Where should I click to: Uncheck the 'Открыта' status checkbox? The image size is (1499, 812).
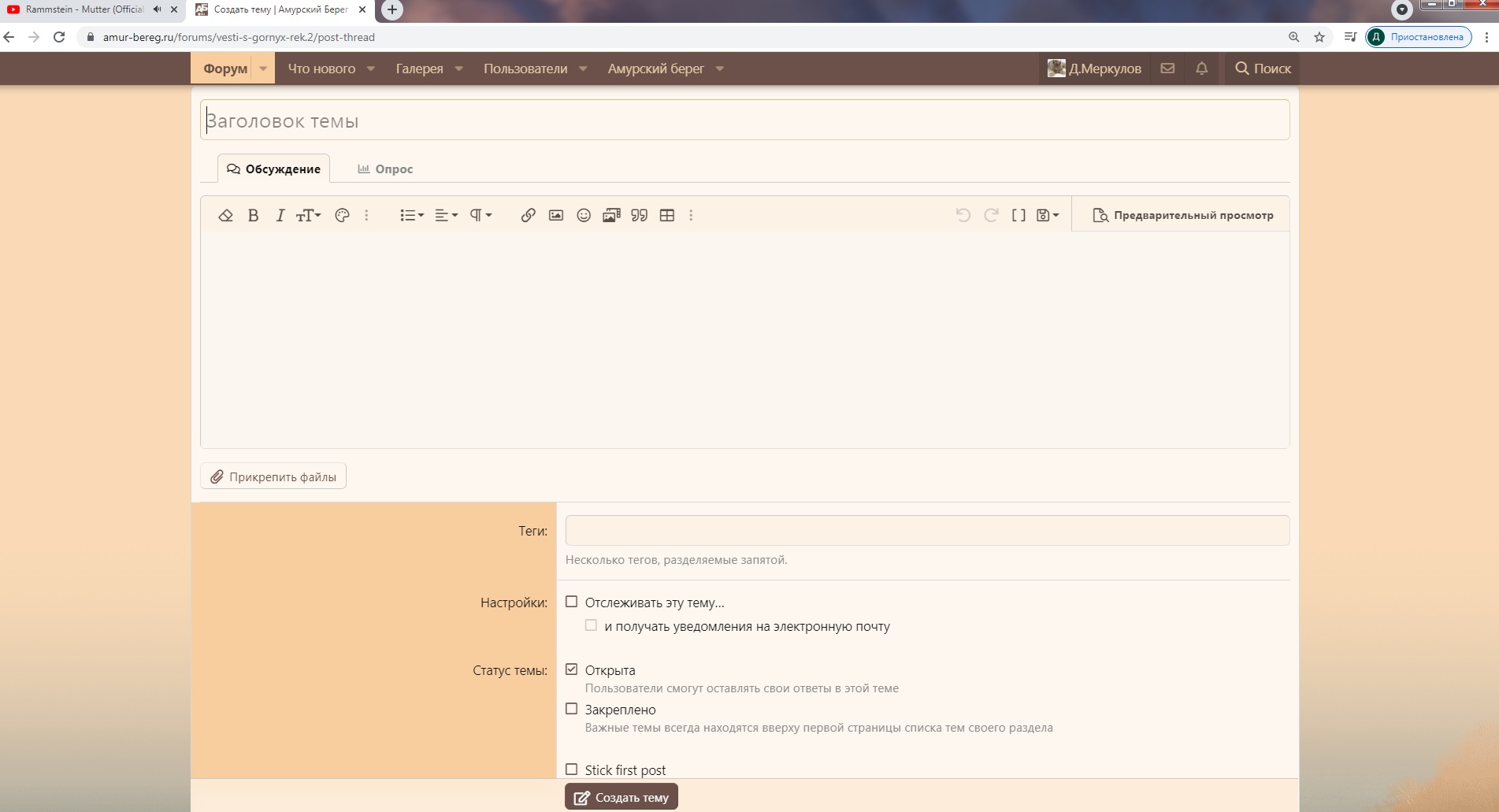click(572, 669)
